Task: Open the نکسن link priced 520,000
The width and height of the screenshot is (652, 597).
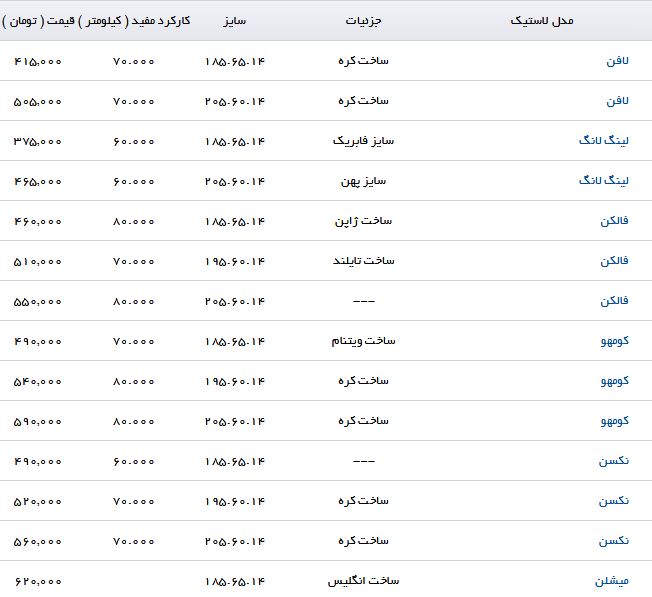Action: point(614,501)
